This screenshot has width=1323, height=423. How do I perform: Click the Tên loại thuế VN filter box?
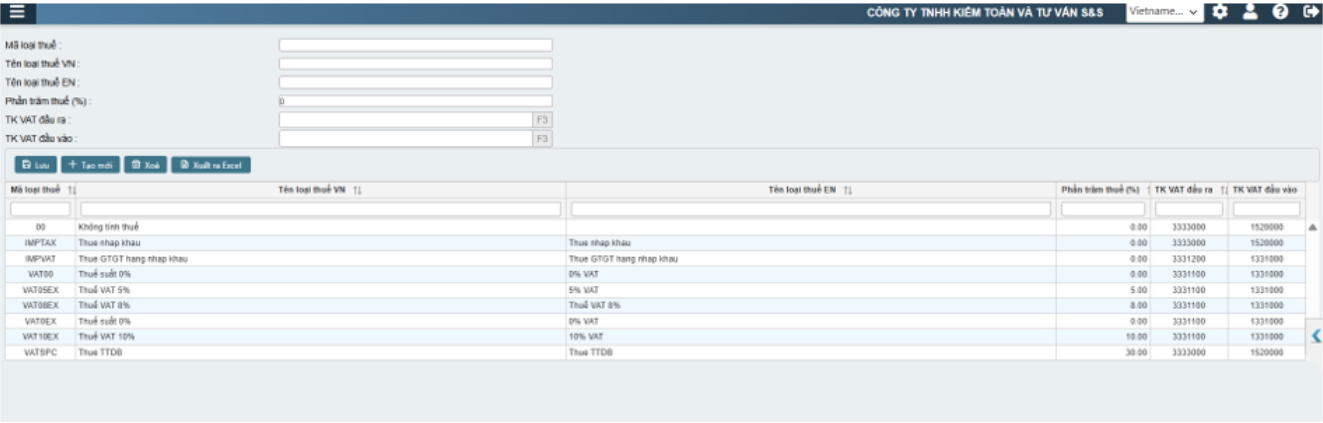click(320, 209)
